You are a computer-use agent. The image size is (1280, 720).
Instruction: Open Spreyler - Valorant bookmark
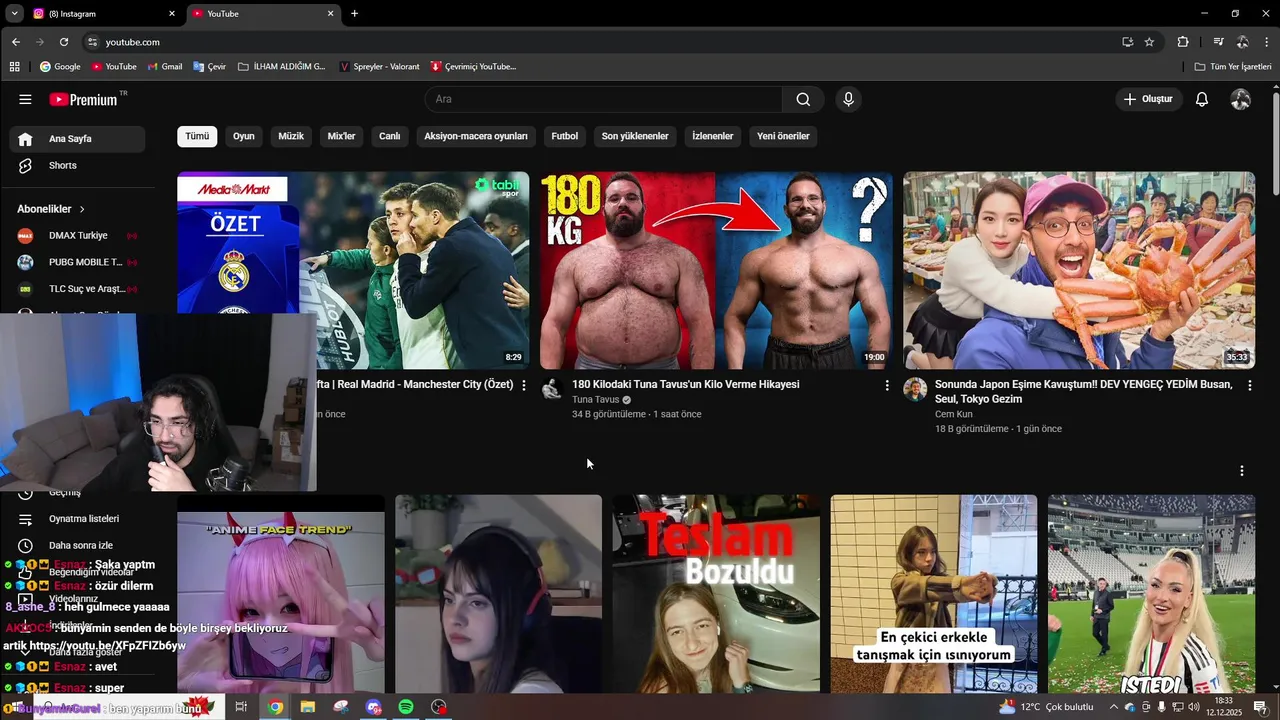coord(379,67)
